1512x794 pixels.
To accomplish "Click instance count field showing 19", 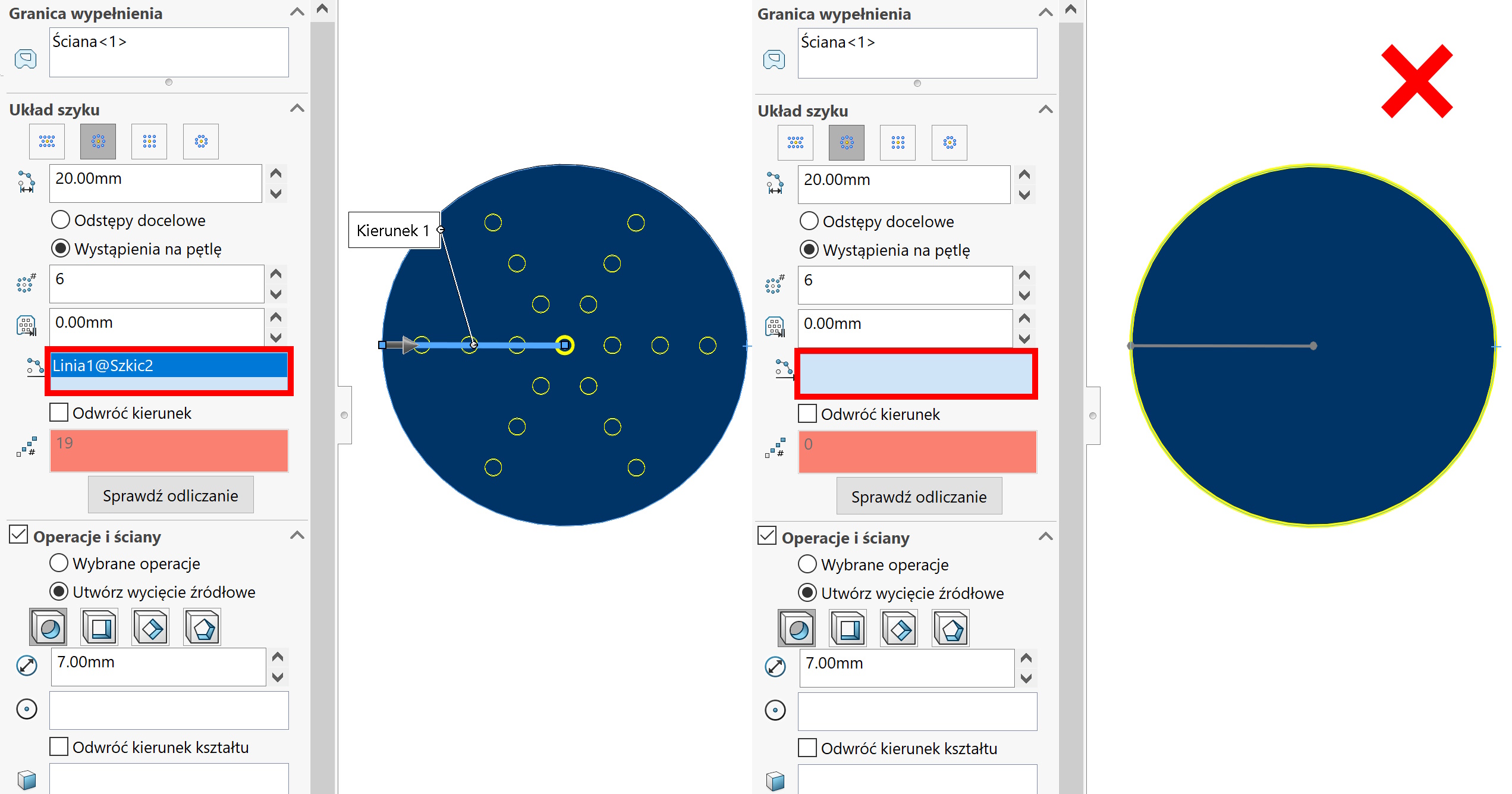I will [169, 451].
